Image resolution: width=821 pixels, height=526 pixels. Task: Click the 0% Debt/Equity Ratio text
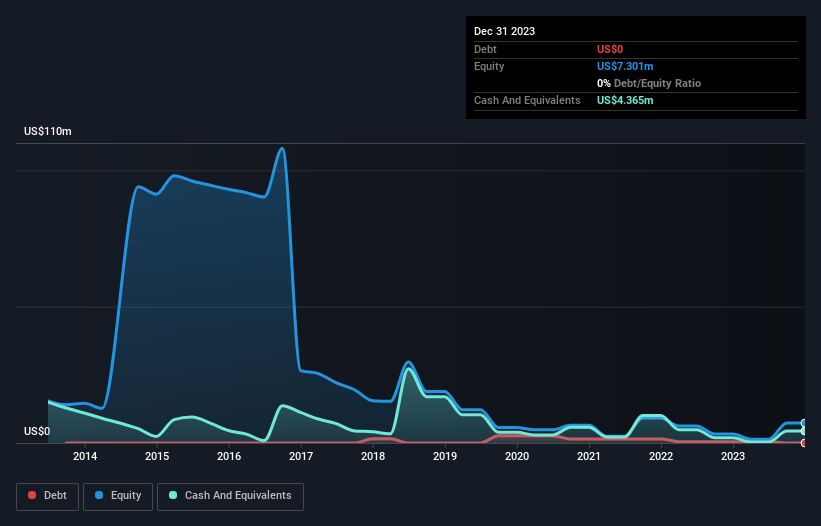[649, 83]
